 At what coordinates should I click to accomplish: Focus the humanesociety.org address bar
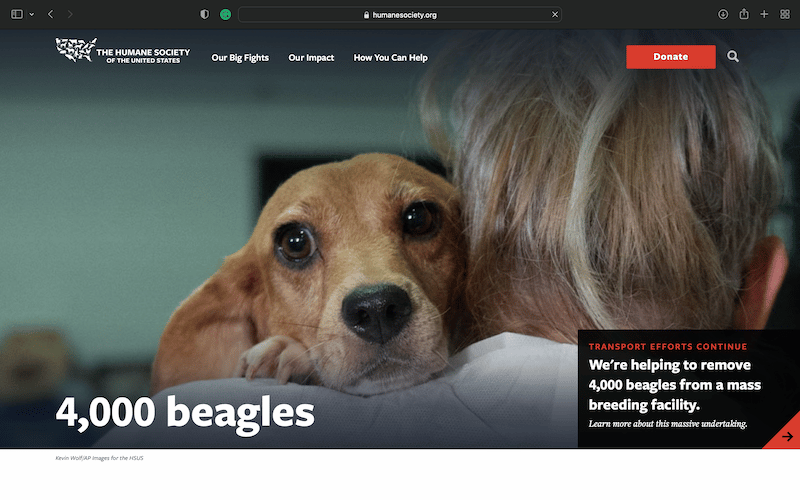(400, 15)
